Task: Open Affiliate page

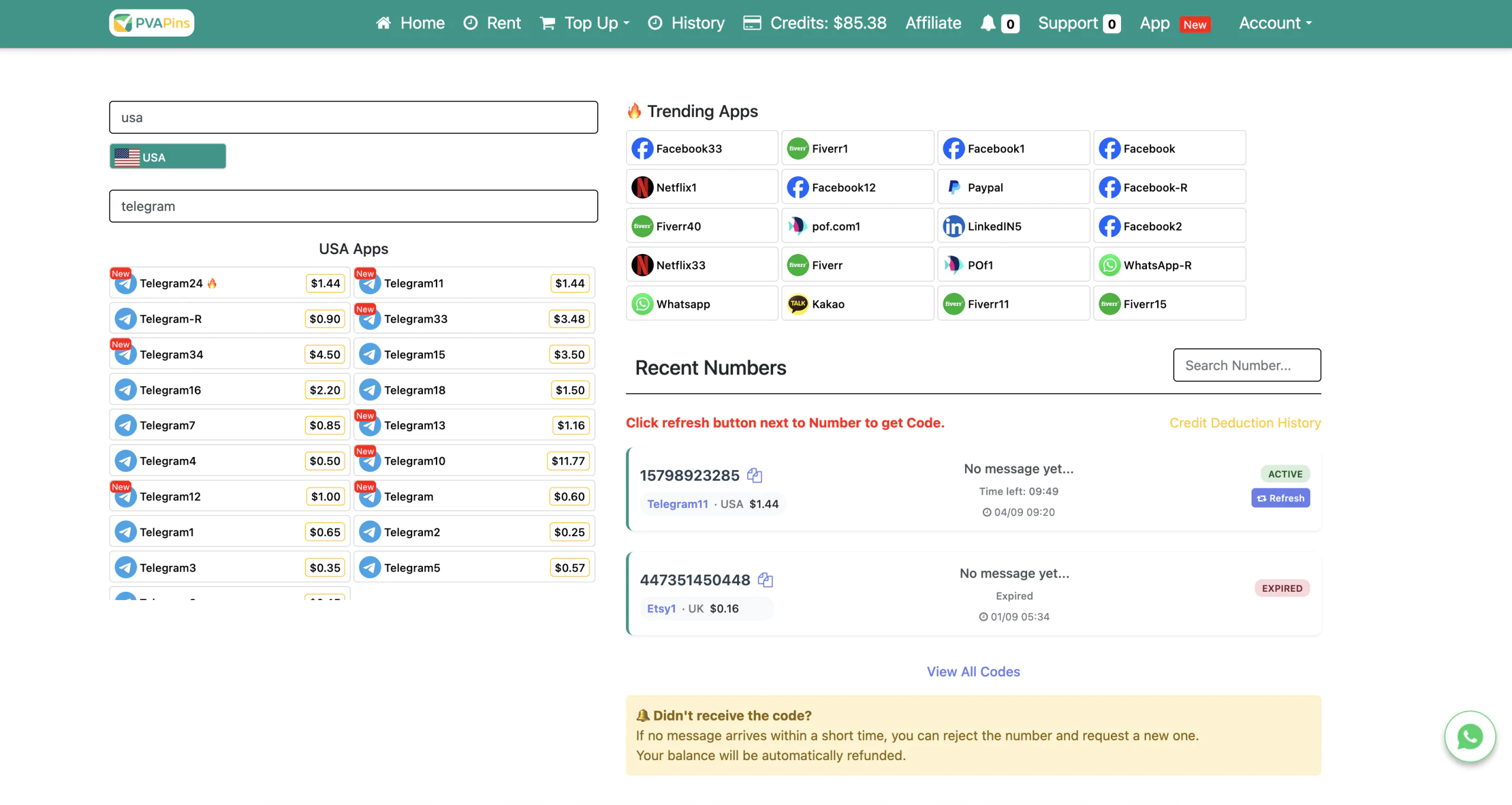Action: (933, 23)
